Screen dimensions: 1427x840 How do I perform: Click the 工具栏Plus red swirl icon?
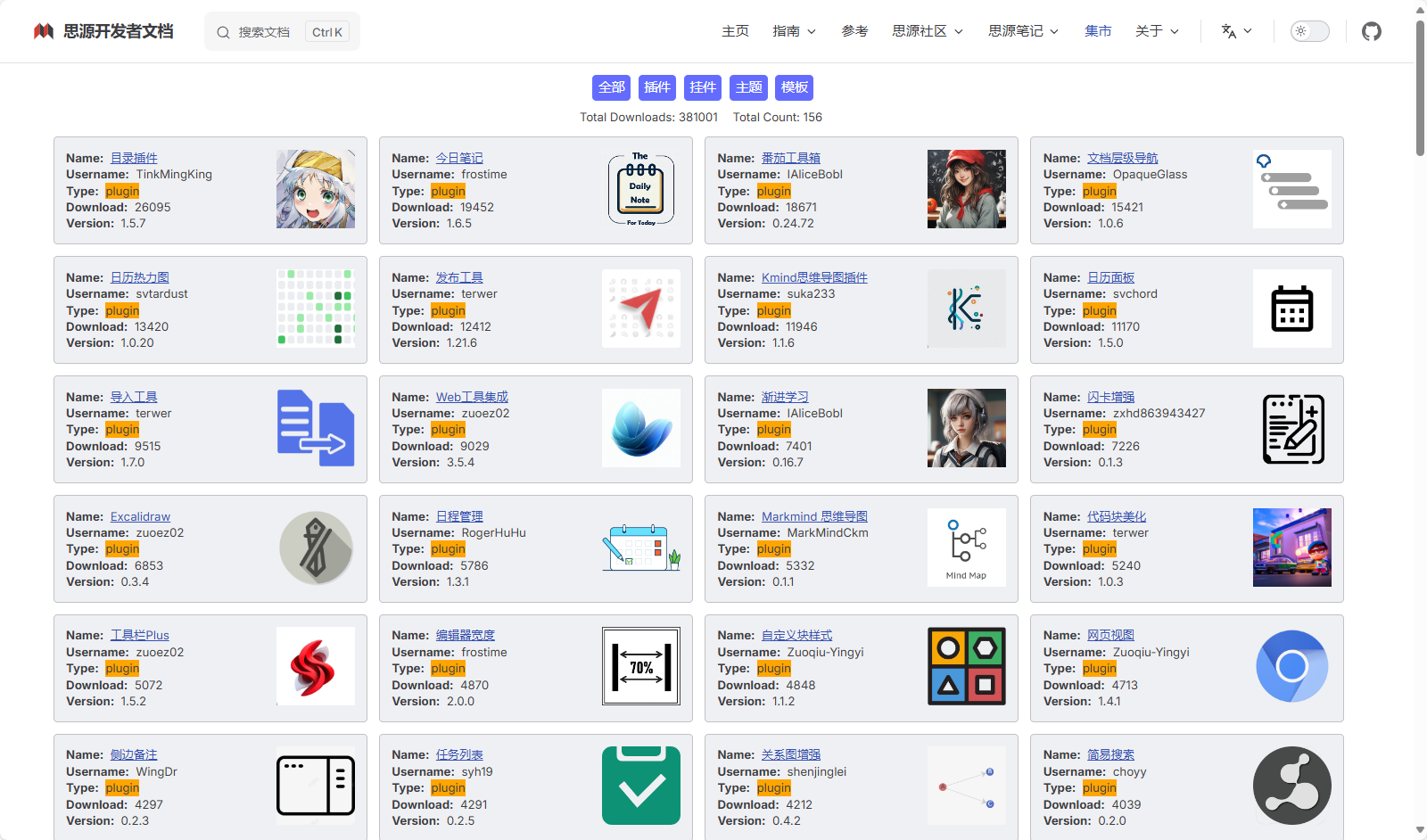(x=316, y=666)
